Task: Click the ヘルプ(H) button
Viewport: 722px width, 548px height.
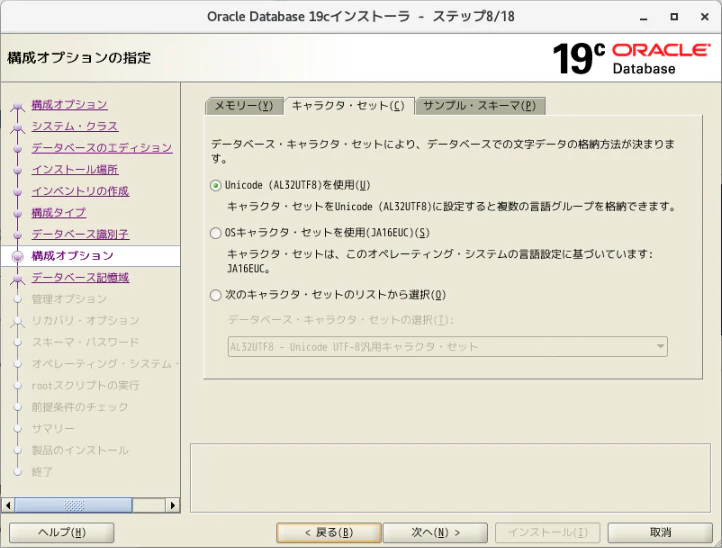Action: coord(62,533)
